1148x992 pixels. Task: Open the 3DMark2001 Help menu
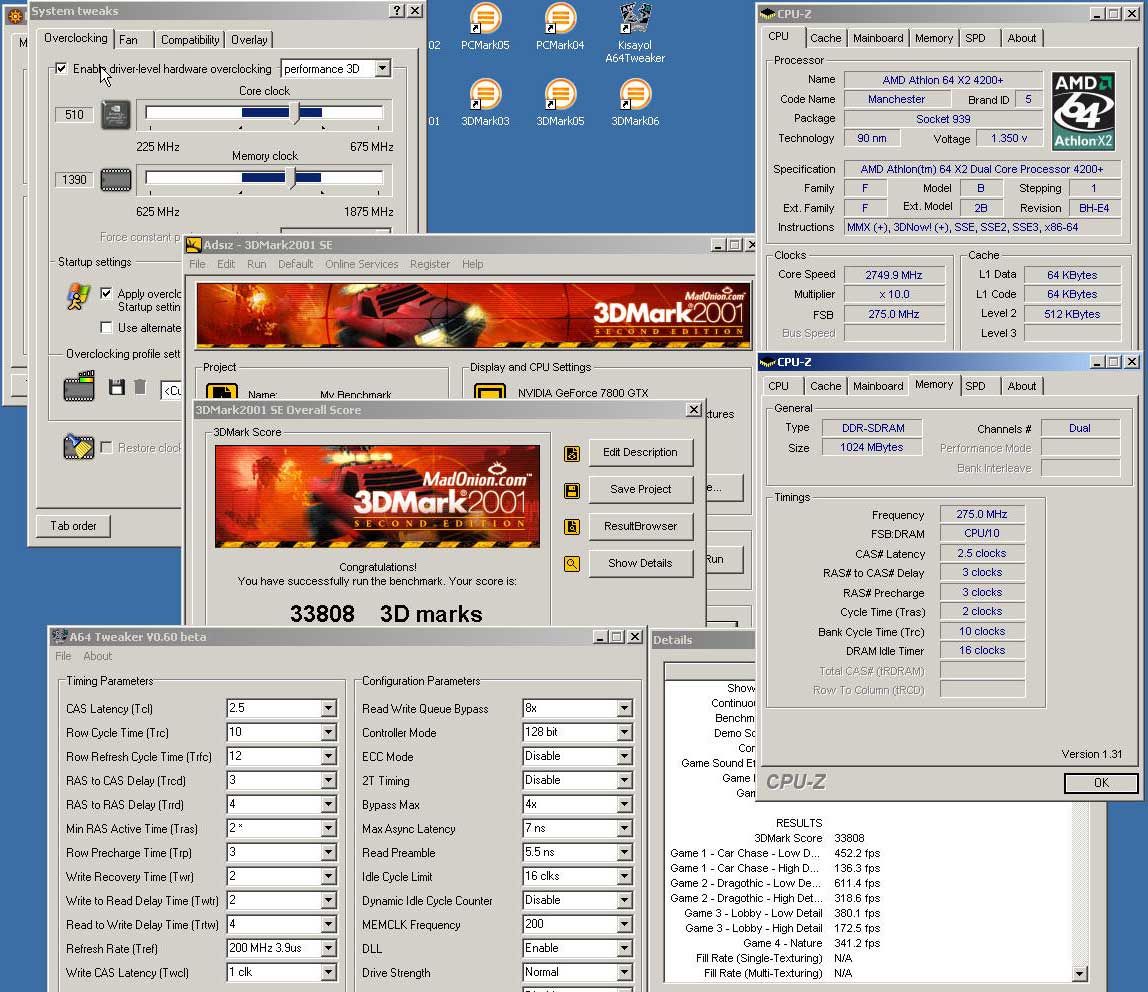pyautogui.click(x=472, y=264)
